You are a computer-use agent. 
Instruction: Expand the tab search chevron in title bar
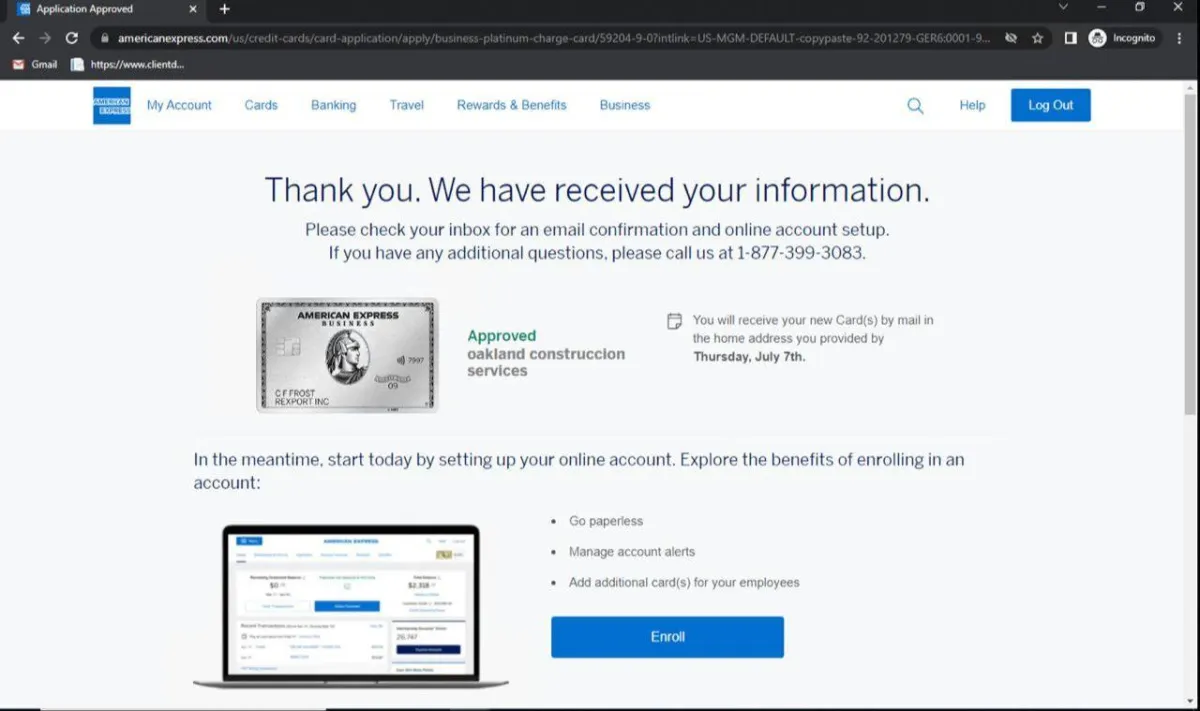[x=1063, y=7]
